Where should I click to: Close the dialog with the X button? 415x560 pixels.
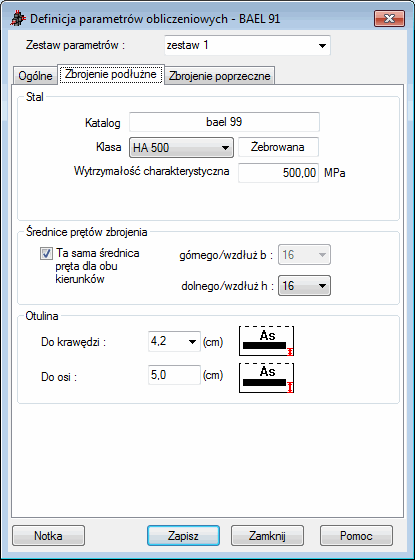pos(389,18)
